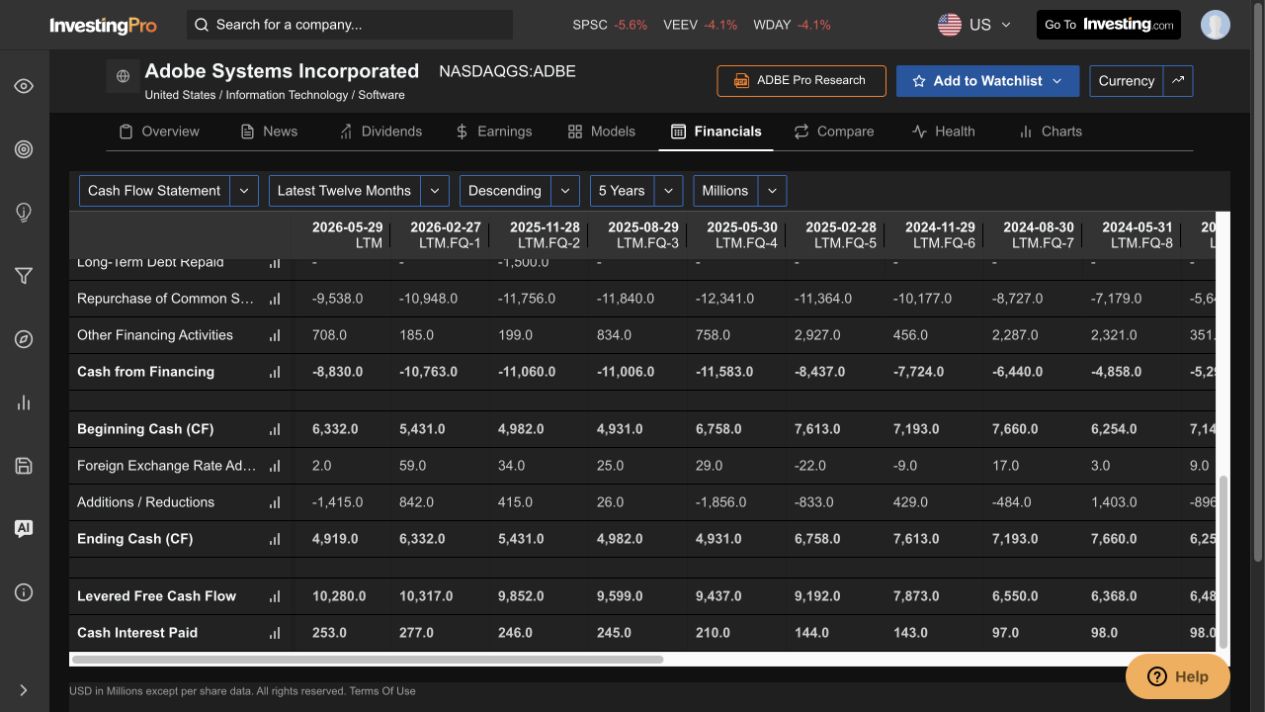Select the Ending Cash value 4,919.0
This screenshot has height=712, width=1265.
(335, 539)
